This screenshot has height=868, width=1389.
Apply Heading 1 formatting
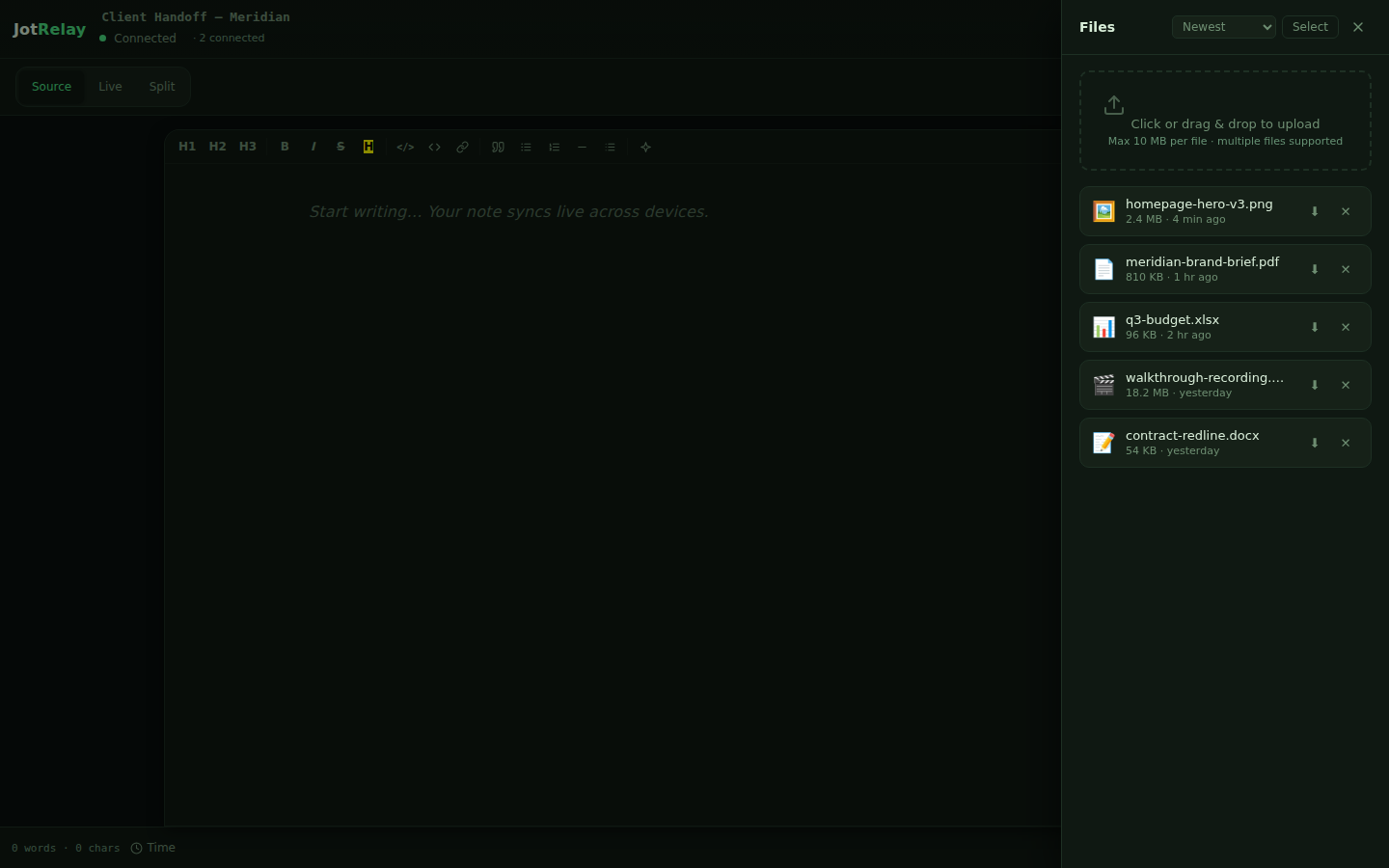coord(187,147)
